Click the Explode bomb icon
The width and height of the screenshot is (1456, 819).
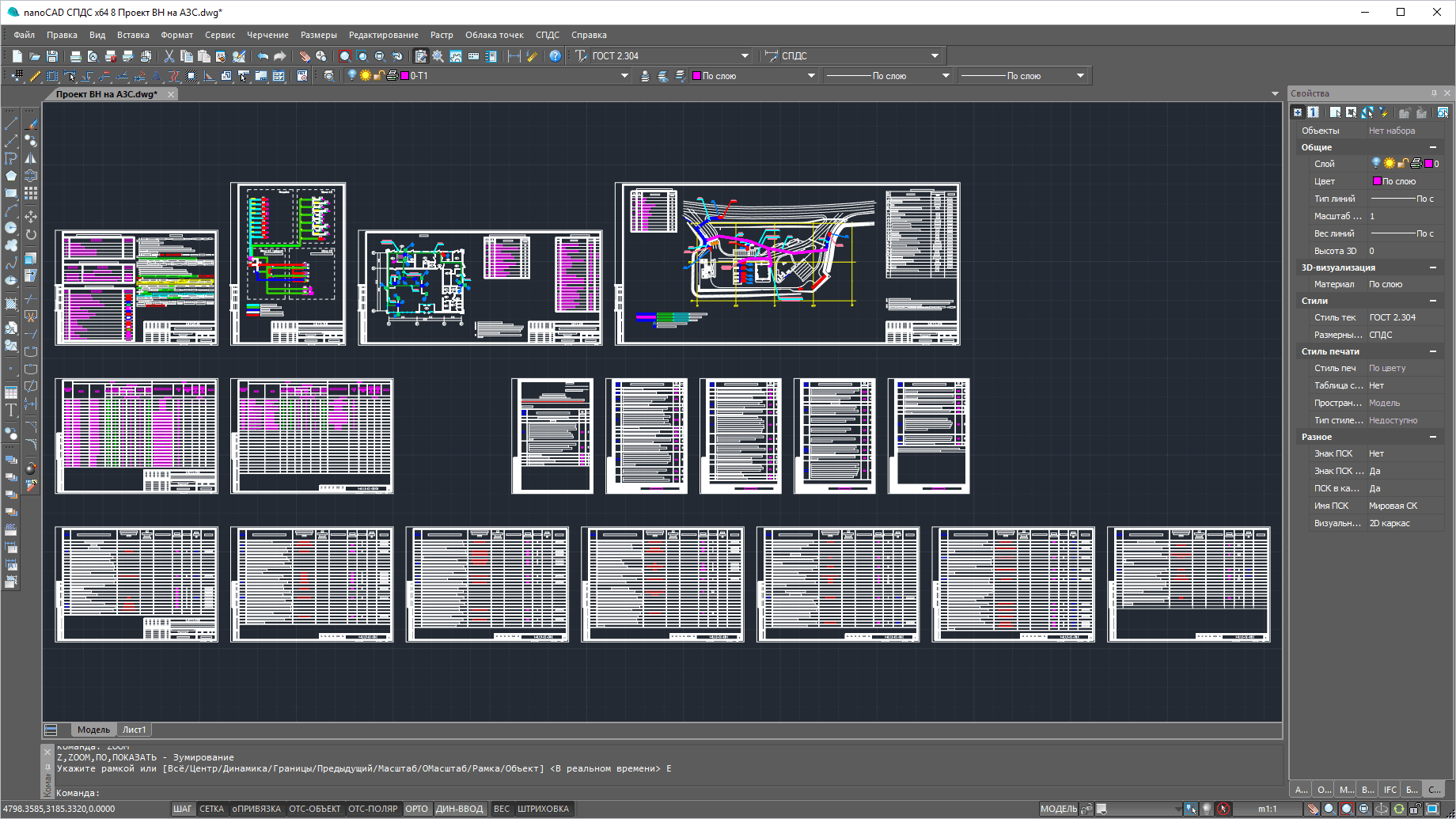pyautogui.click(x=31, y=468)
